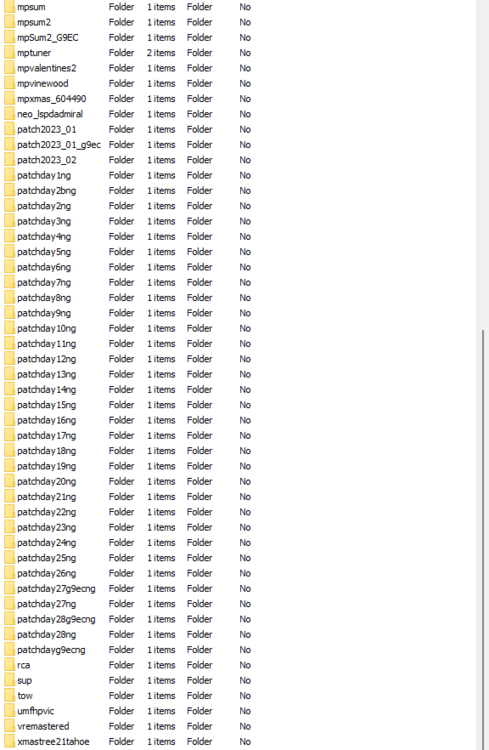Select the patchday10ng folder name
Screen dimensions: 489x750
tap(46, 329)
